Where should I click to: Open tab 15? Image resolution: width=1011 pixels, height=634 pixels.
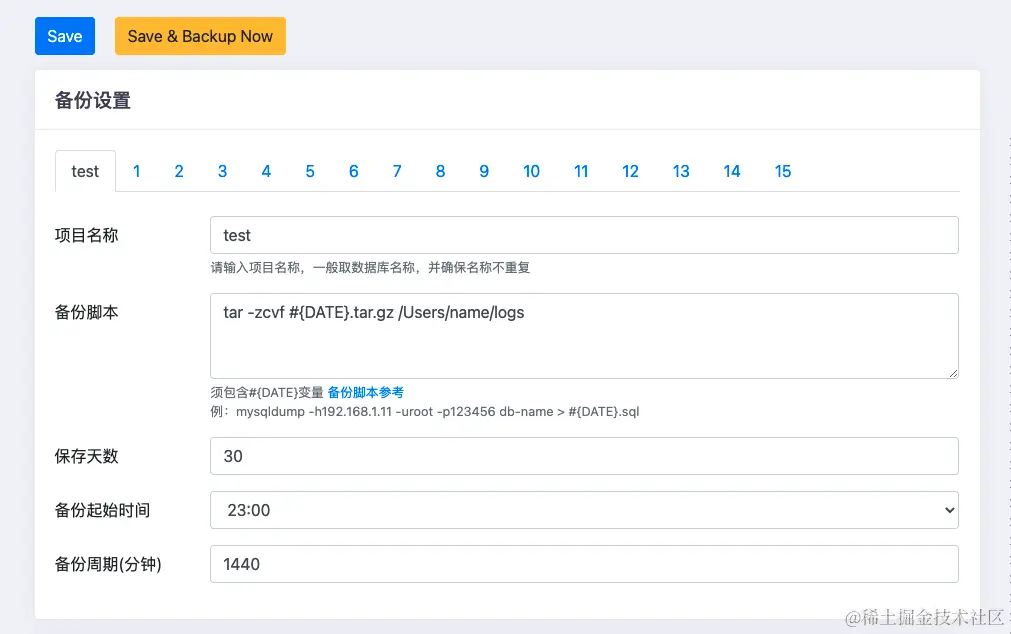[x=782, y=171]
